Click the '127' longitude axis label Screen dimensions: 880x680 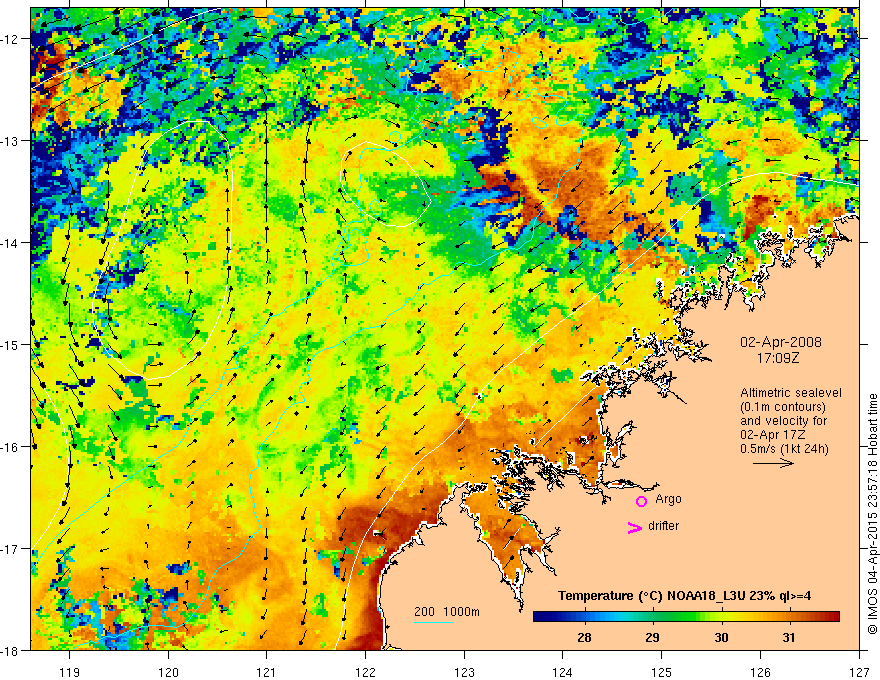coord(859,672)
